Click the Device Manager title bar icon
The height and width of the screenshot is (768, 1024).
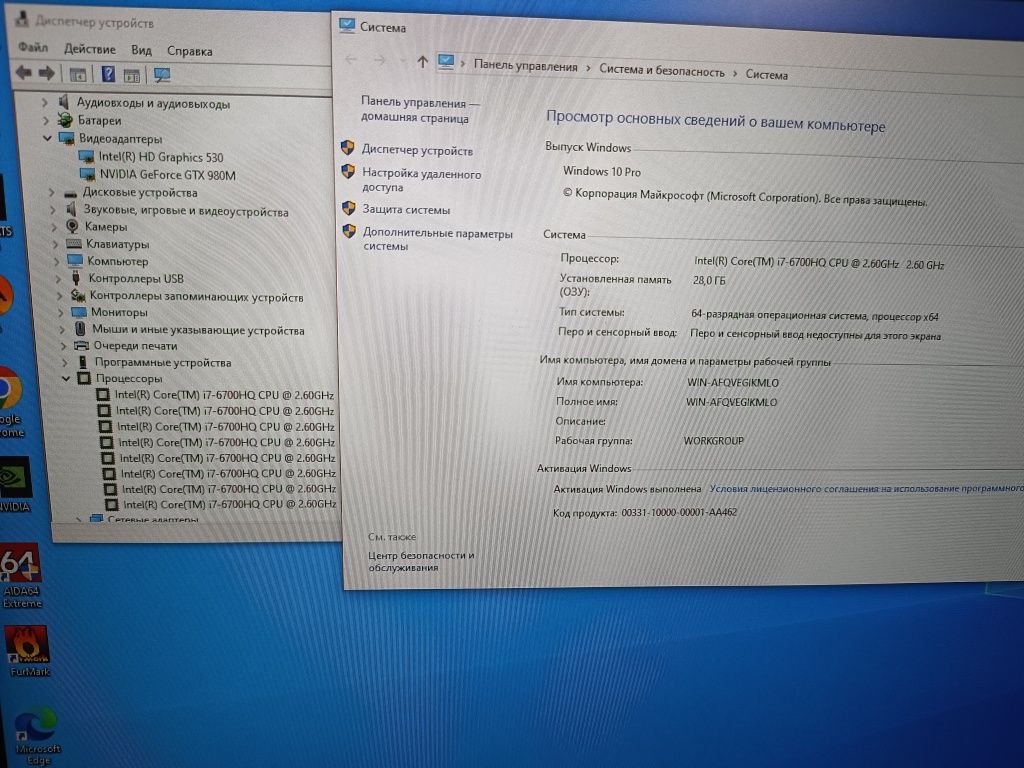tap(22, 20)
